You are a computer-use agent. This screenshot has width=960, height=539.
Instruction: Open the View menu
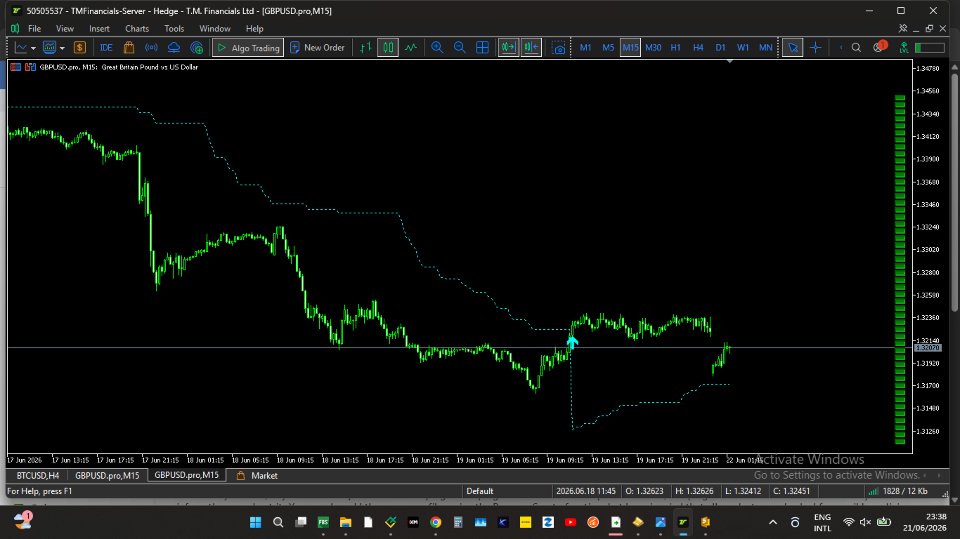(x=65, y=28)
